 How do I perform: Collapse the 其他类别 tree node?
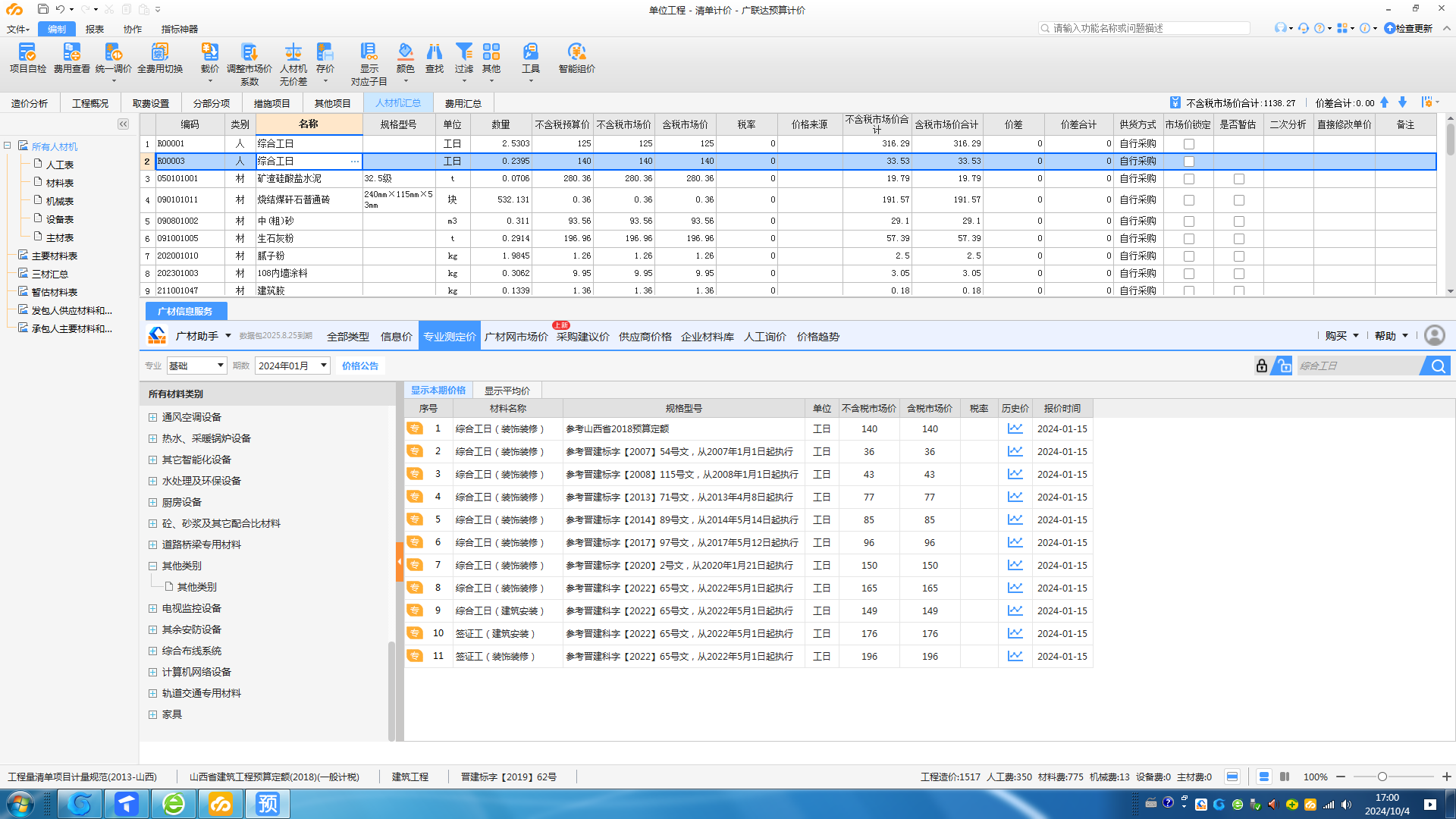click(x=152, y=566)
